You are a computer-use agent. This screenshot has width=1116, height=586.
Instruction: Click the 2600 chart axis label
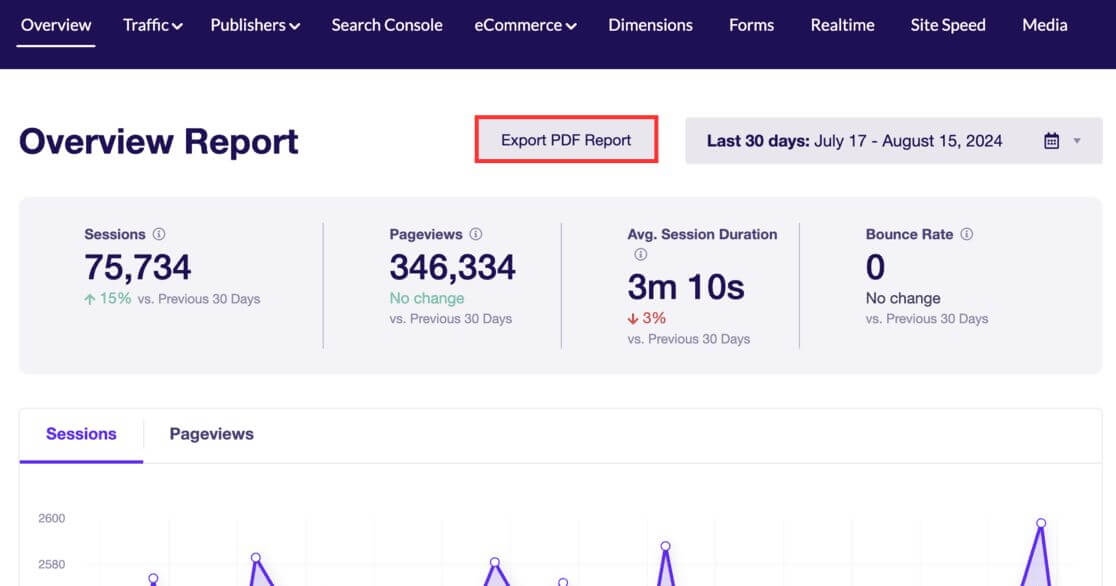pyautogui.click(x=51, y=518)
